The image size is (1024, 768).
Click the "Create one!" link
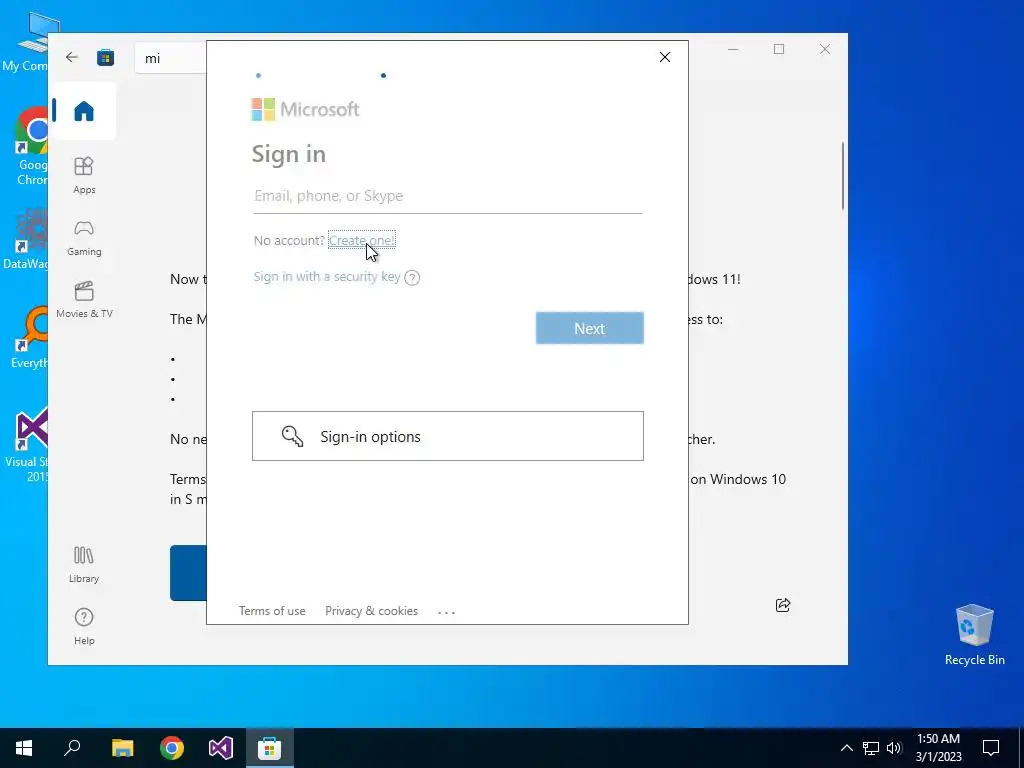pos(362,240)
